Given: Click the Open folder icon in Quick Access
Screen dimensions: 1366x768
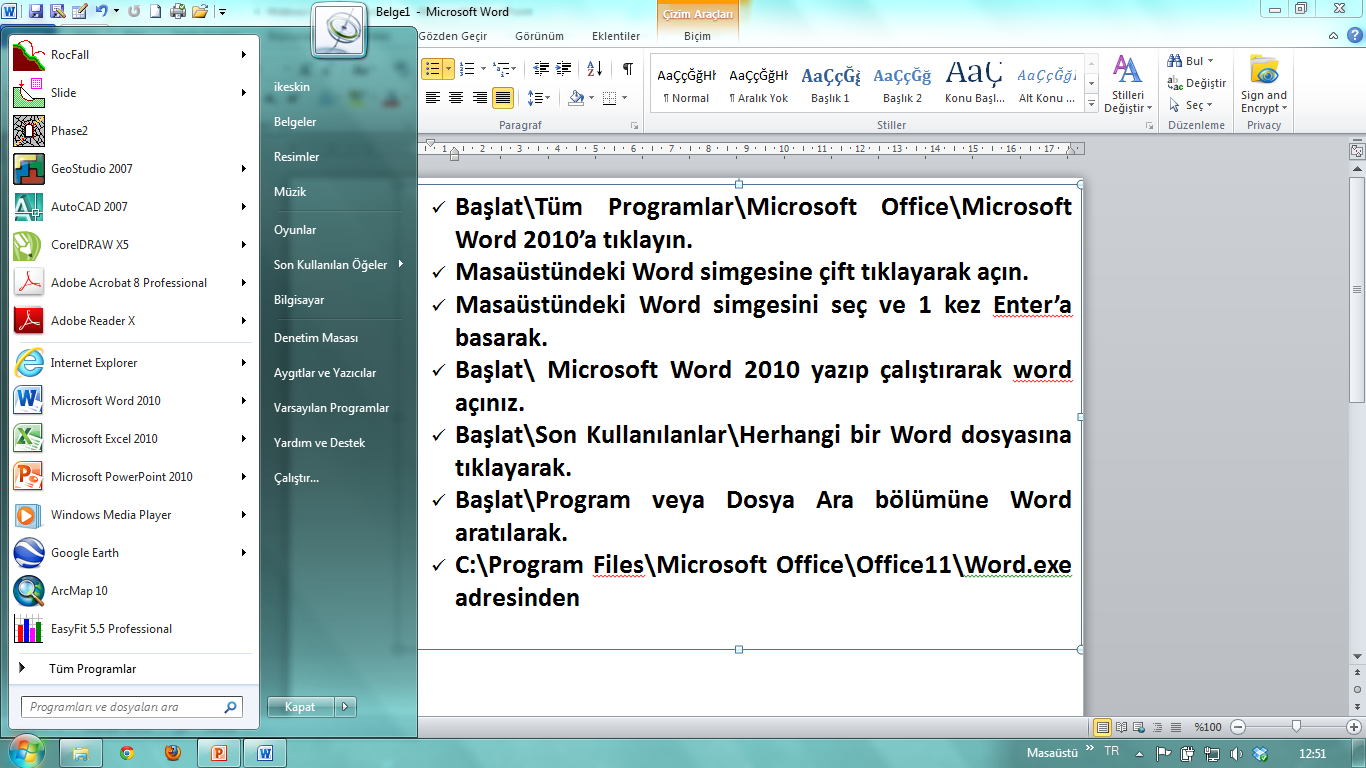Looking at the screenshot, I should tap(199, 12).
